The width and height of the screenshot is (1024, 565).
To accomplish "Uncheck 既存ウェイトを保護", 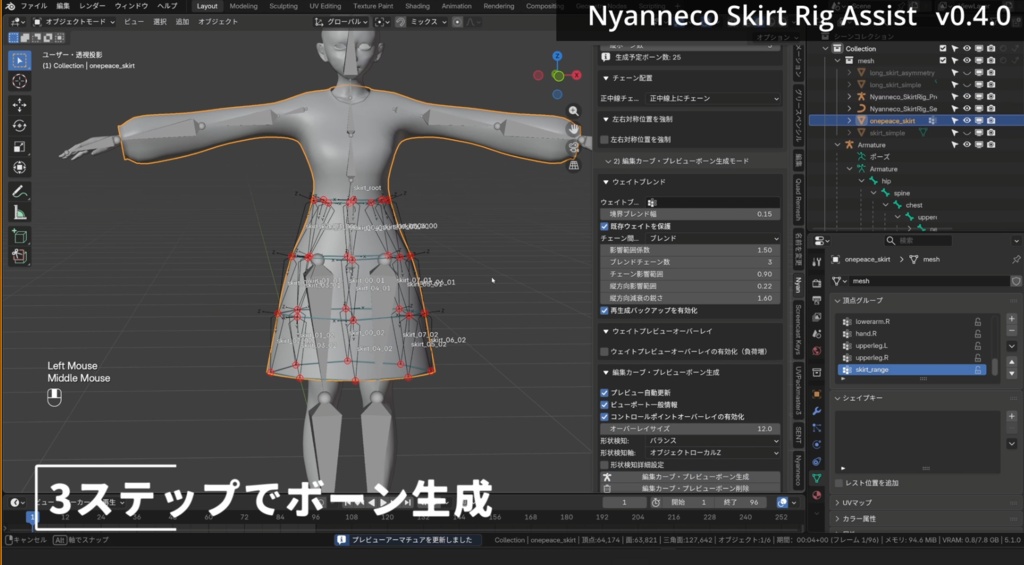I will [x=604, y=226].
